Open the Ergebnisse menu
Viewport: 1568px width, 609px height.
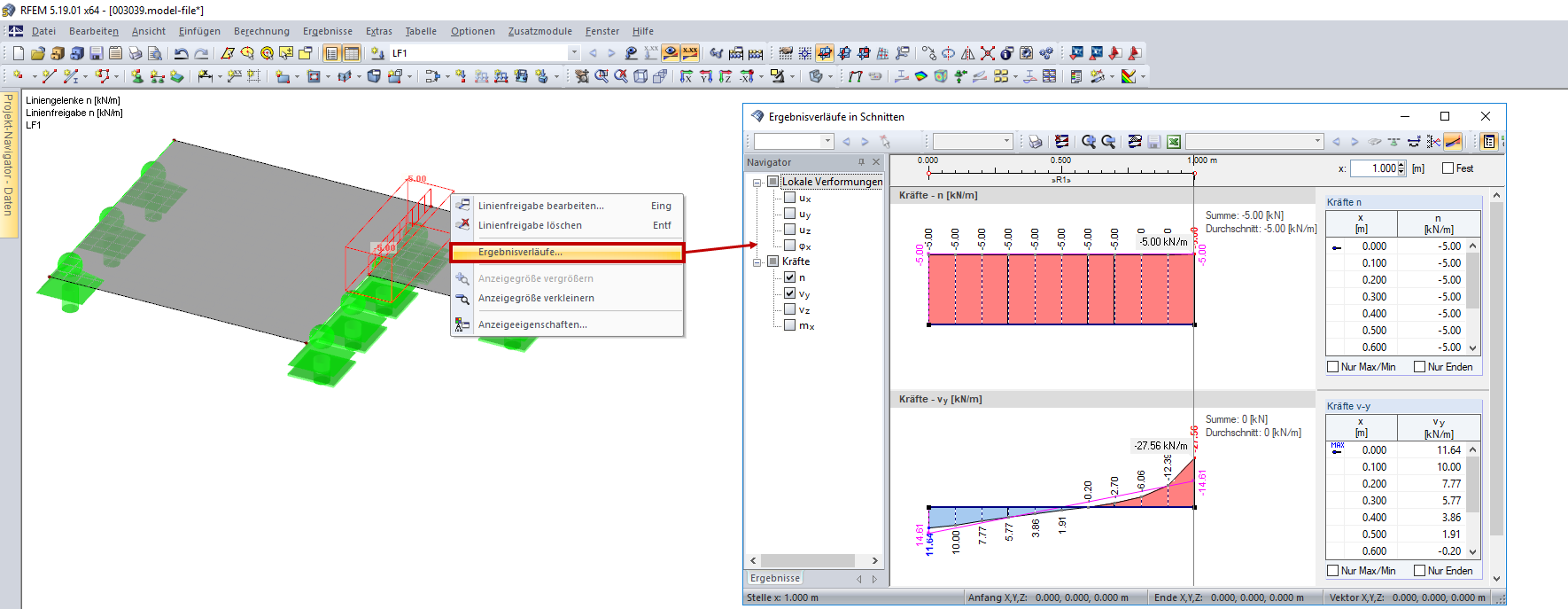328,31
